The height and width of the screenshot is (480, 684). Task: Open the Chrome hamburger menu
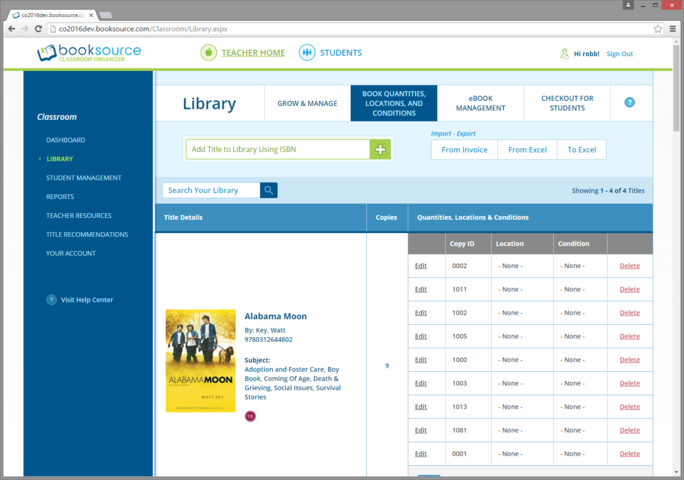[x=673, y=29]
